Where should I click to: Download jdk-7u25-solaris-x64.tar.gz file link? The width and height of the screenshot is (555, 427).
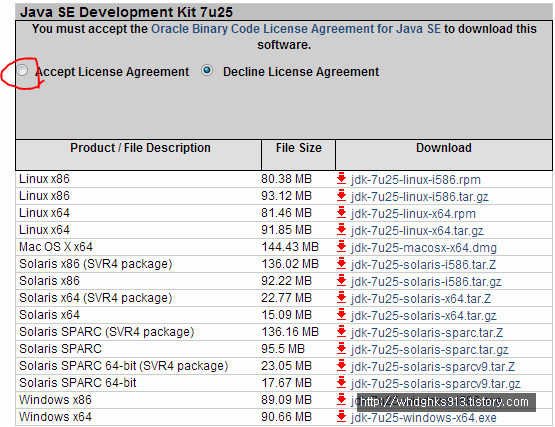point(423,316)
